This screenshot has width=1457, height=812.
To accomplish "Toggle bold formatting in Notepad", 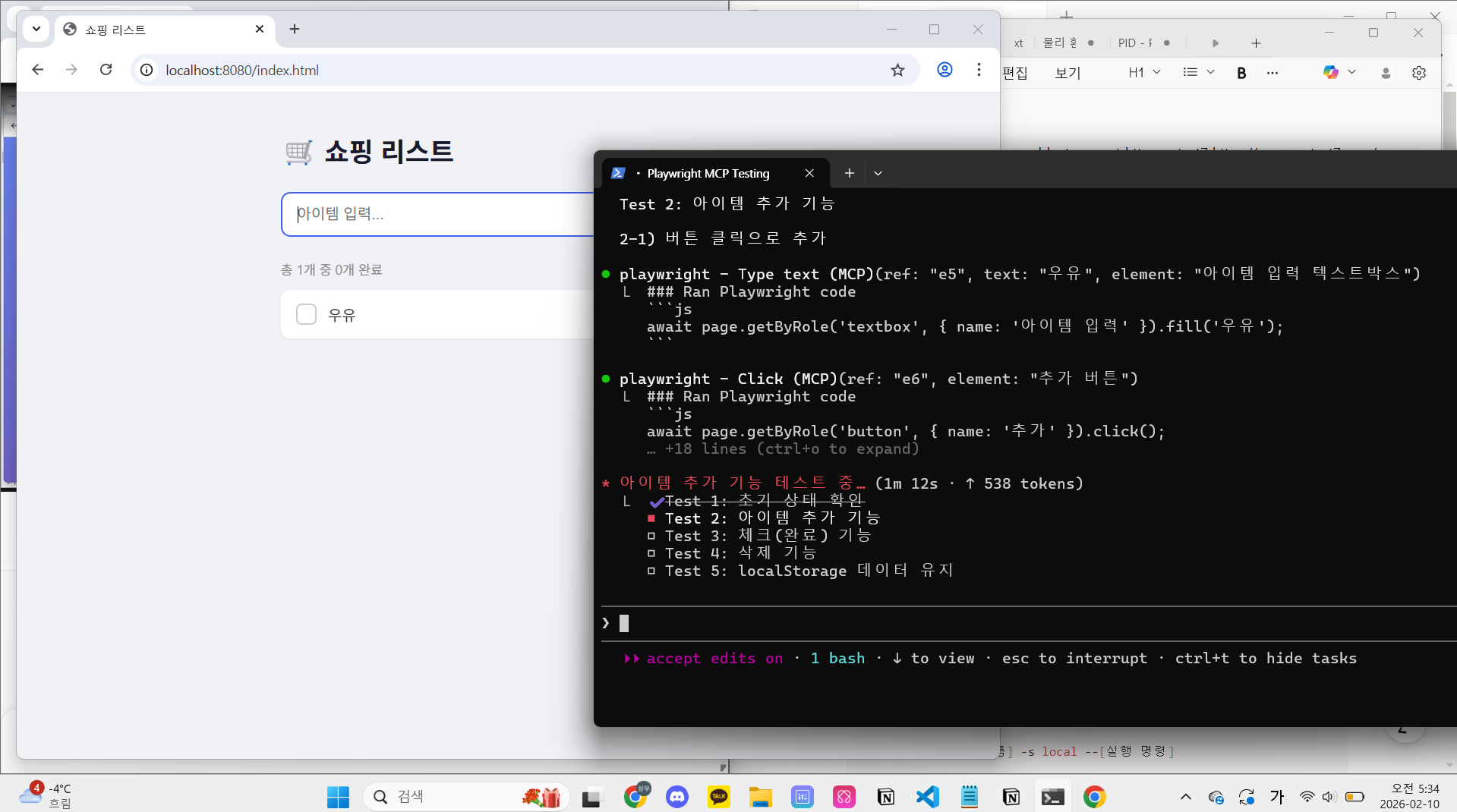I will 1241,73.
